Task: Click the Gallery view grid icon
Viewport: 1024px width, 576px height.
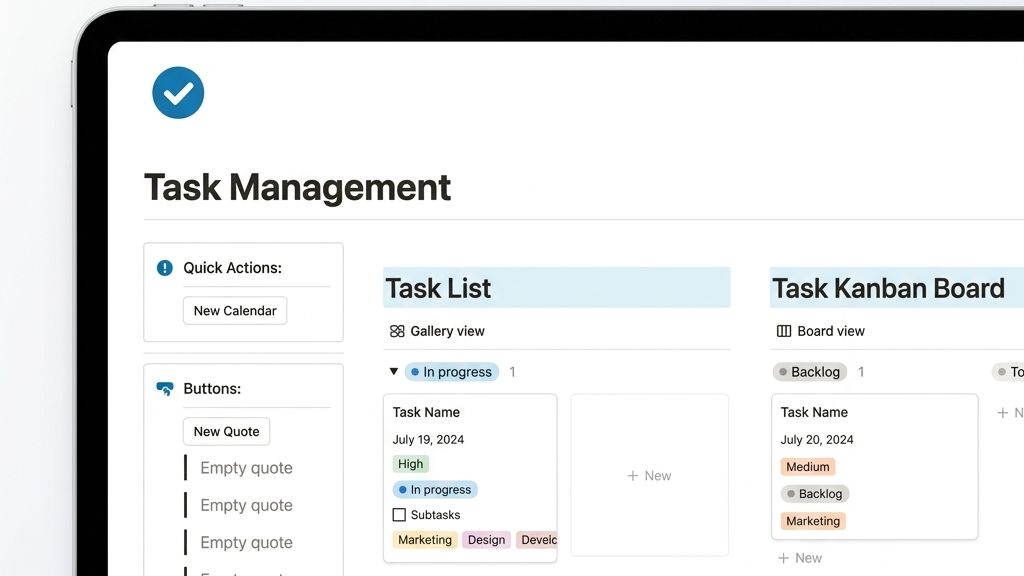Action: [x=397, y=331]
